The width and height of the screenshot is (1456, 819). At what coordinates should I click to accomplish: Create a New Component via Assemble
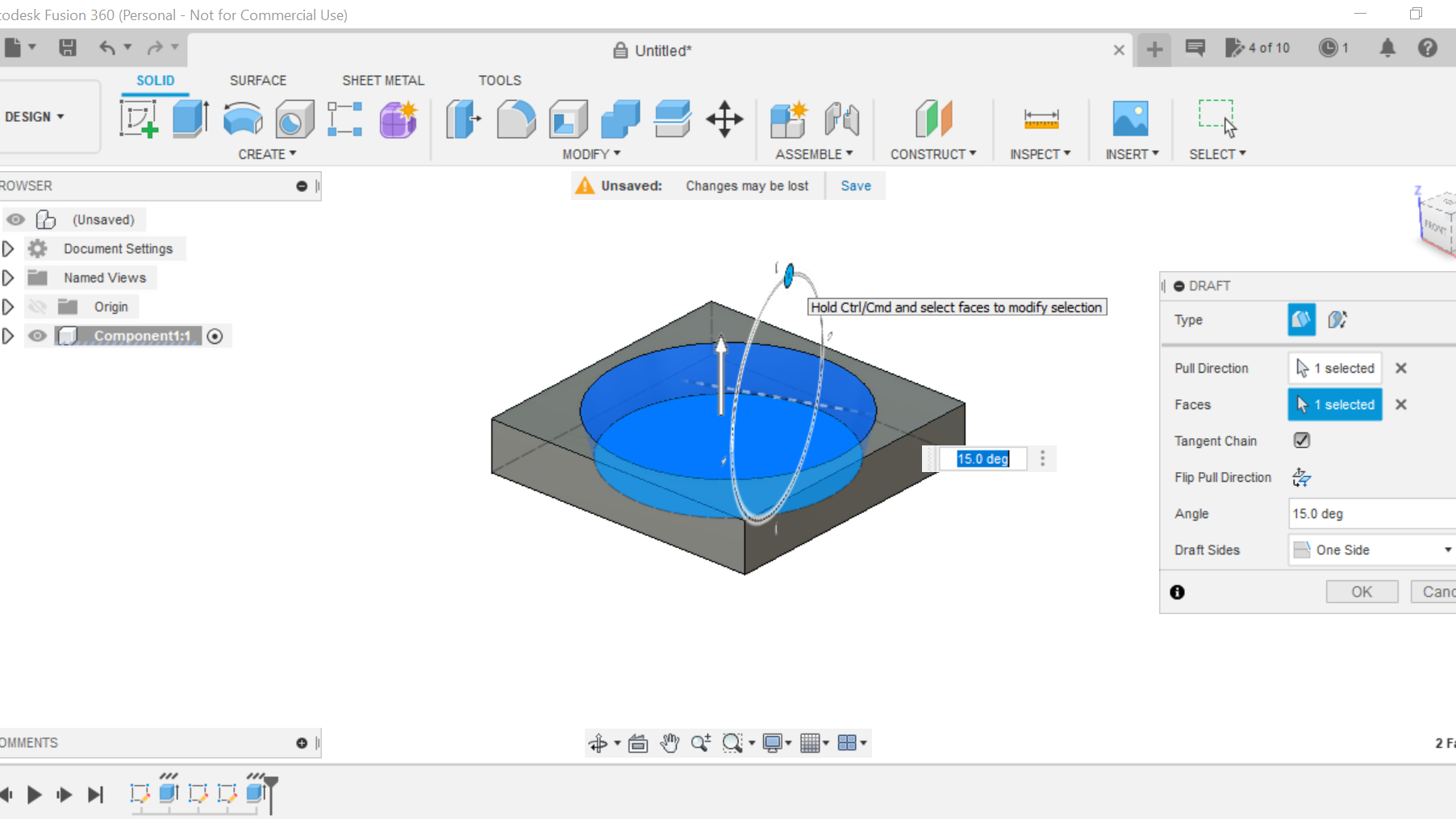click(788, 119)
